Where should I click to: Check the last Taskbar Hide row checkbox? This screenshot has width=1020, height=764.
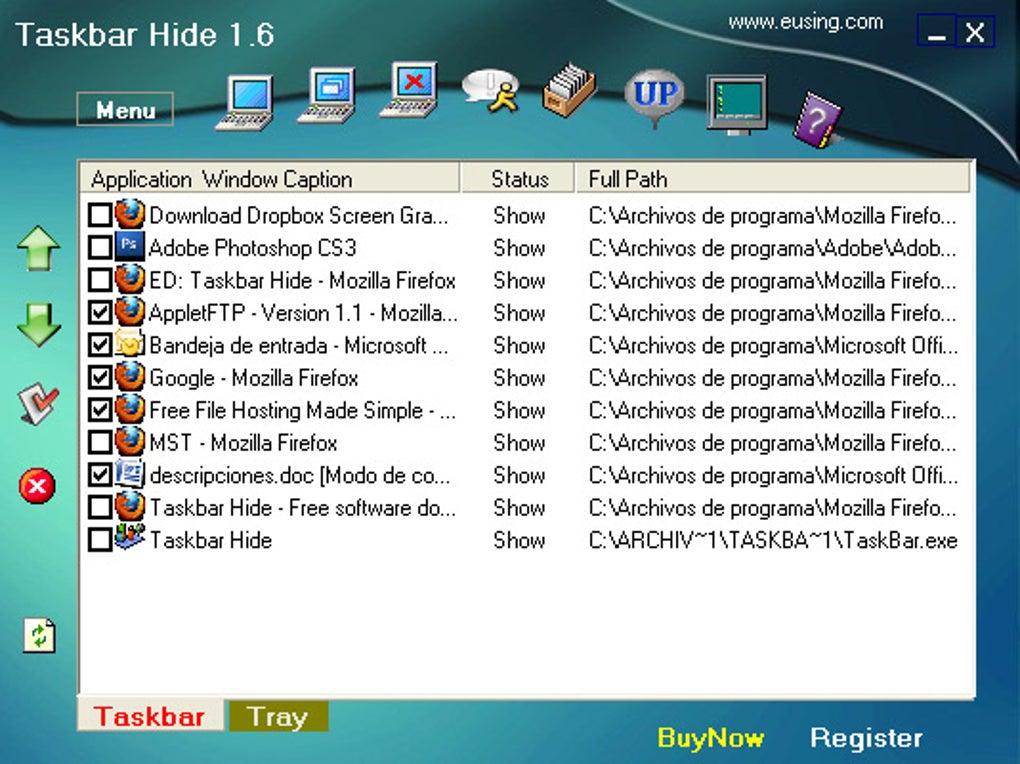[100, 540]
